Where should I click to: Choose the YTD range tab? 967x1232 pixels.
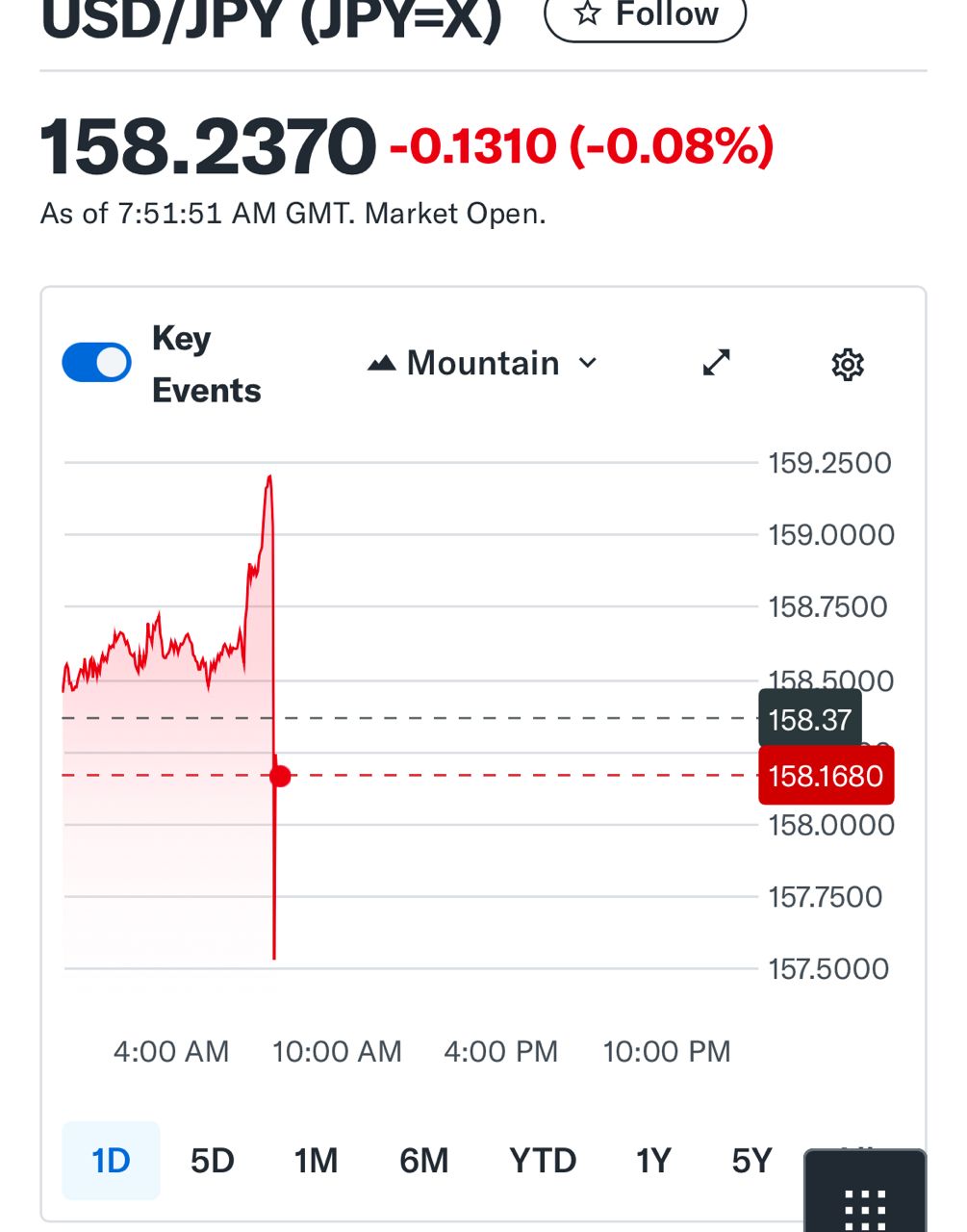coord(543,1161)
